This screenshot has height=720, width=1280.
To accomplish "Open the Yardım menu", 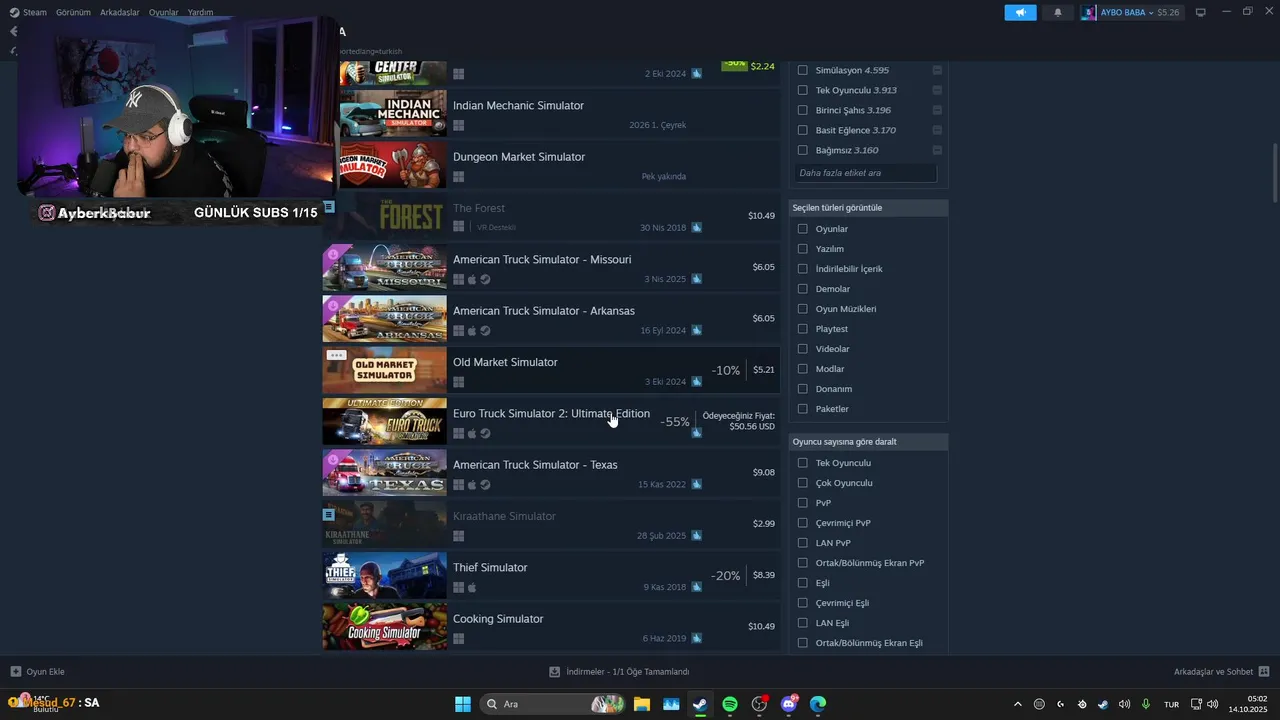I will [200, 12].
